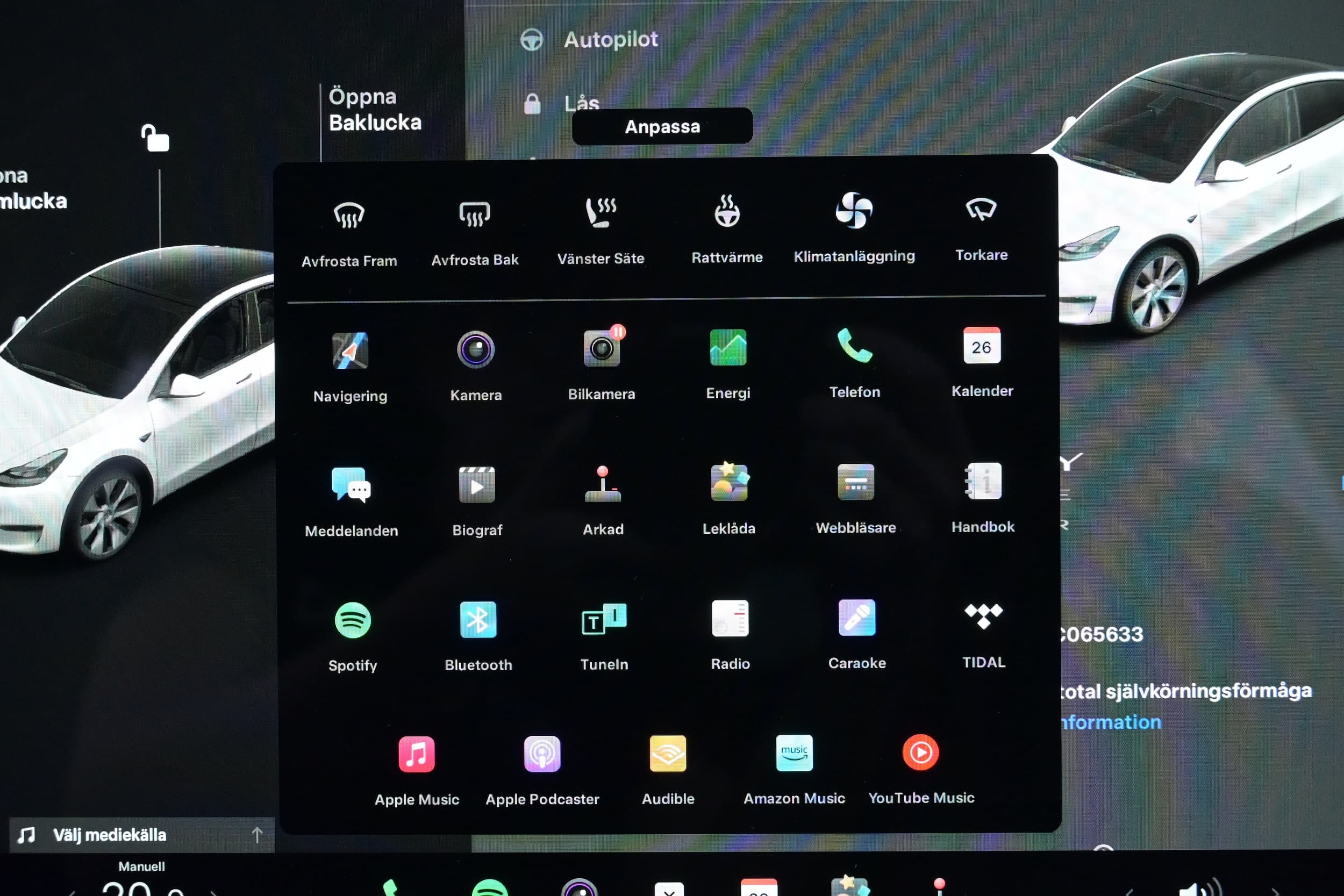The height and width of the screenshot is (896, 1344).
Task: Toggle the car unlock padlock icon
Action: click(x=155, y=138)
